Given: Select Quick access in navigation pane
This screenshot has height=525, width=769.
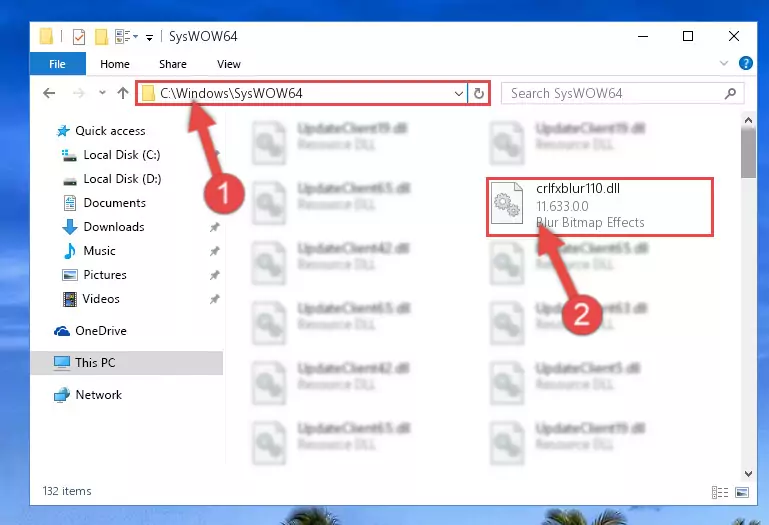Looking at the screenshot, I should [110, 131].
